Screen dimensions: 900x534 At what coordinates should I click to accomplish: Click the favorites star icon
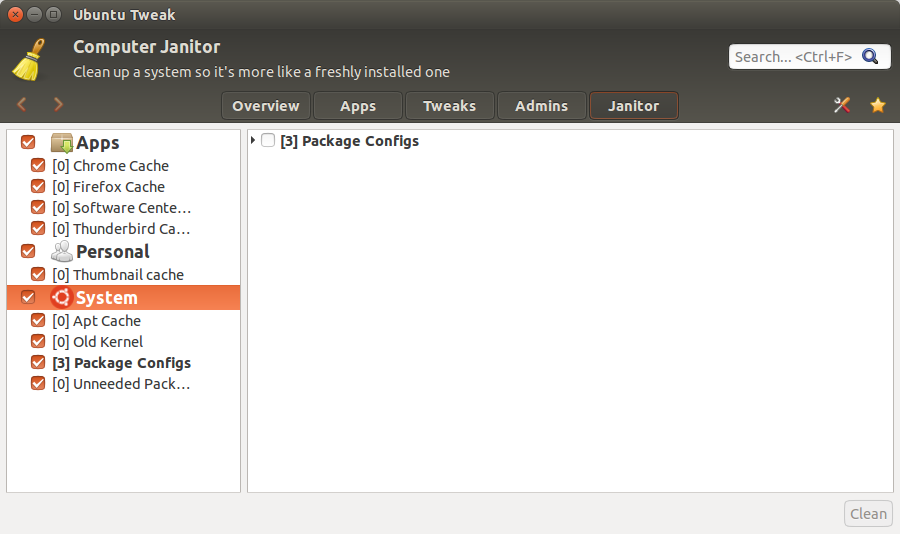click(878, 105)
